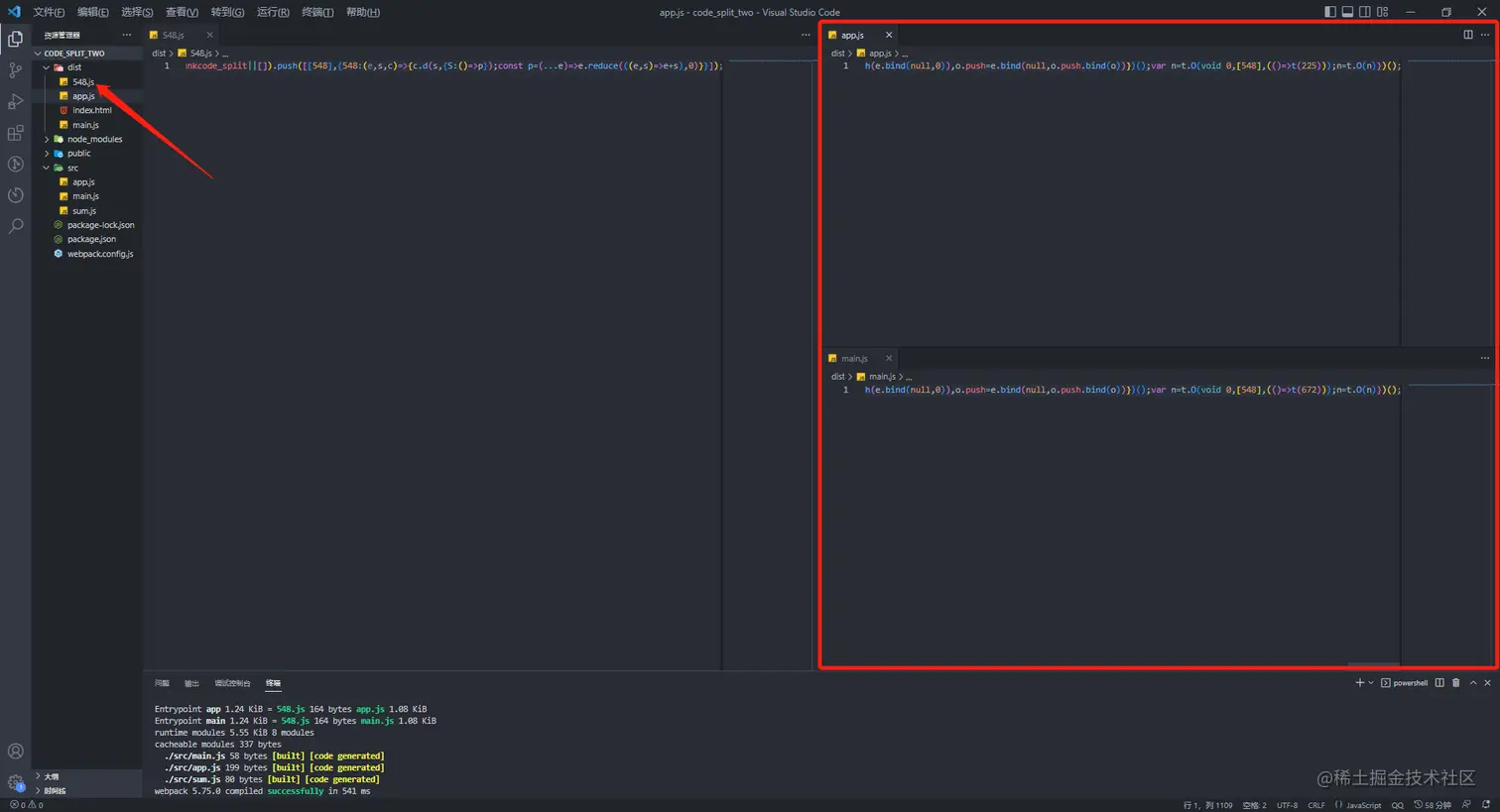The height and width of the screenshot is (812, 1500).
Task: Toggle the bottom panel layout
Action: [x=1347, y=12]
